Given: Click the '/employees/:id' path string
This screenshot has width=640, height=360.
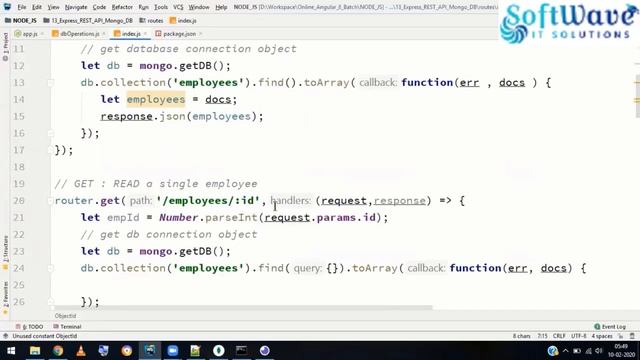Looking at the screenshot, I should coord(208,200).
